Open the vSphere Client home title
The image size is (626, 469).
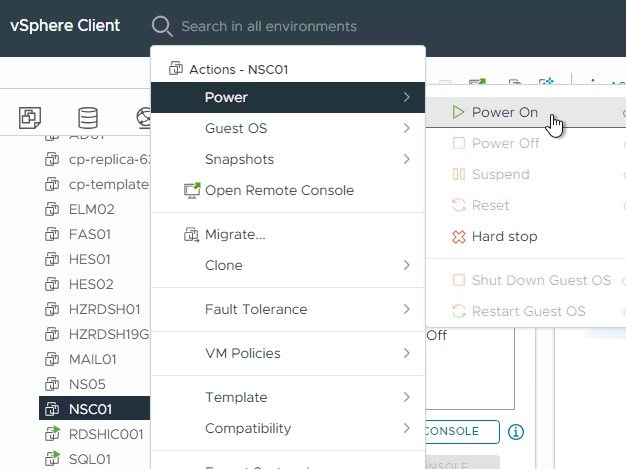point(65,26)
